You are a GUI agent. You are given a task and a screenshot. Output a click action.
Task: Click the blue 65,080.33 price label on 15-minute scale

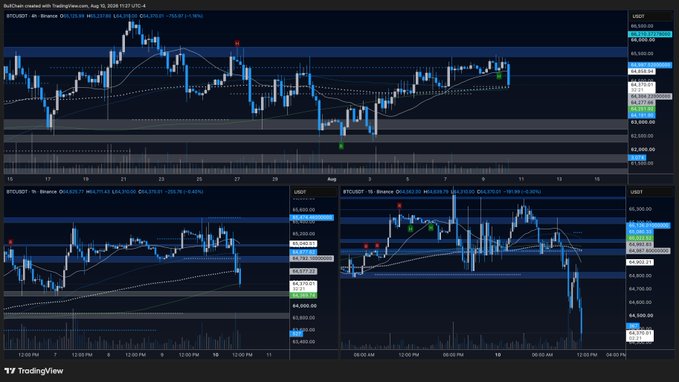click(x=640, y=232)
